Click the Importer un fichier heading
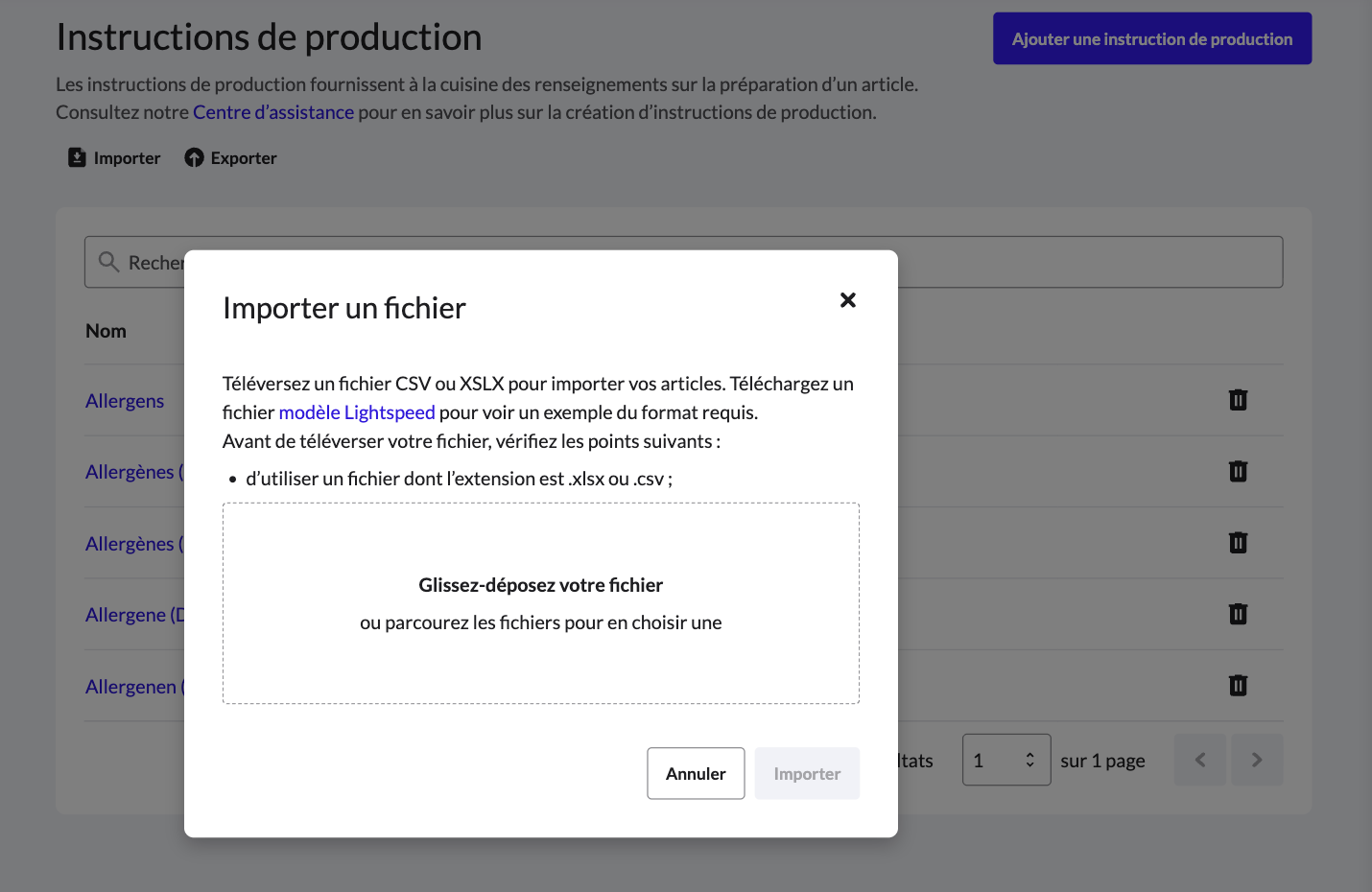 344,308
